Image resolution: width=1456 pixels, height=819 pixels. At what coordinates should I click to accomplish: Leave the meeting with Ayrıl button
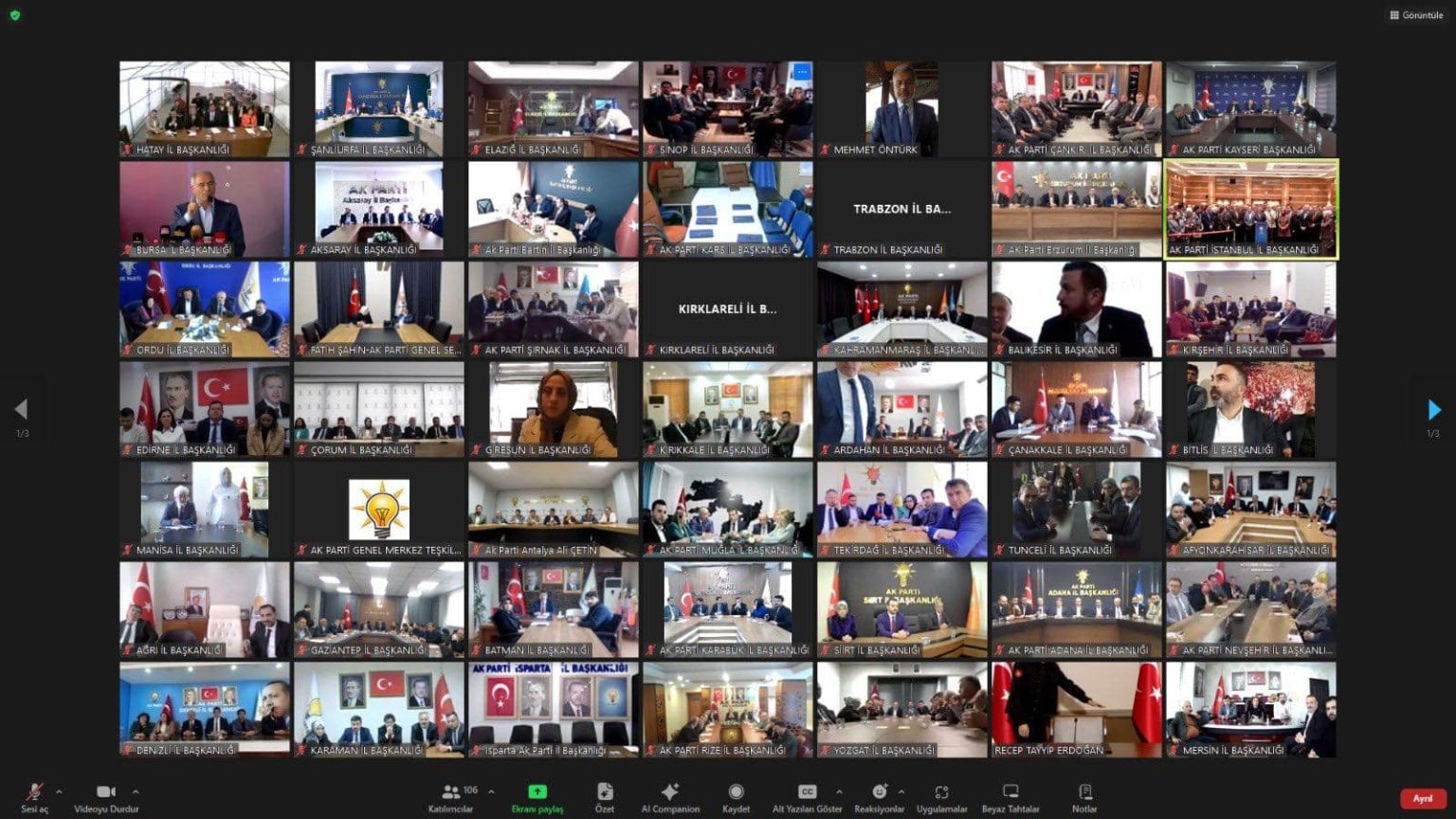tap(1423, 798)
